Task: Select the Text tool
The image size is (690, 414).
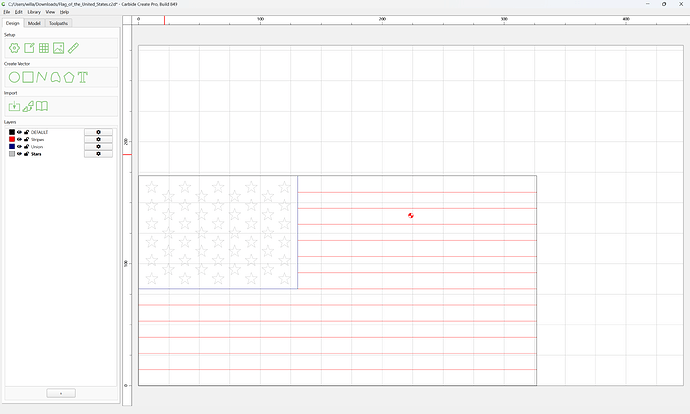Action: tap(83, 77)
